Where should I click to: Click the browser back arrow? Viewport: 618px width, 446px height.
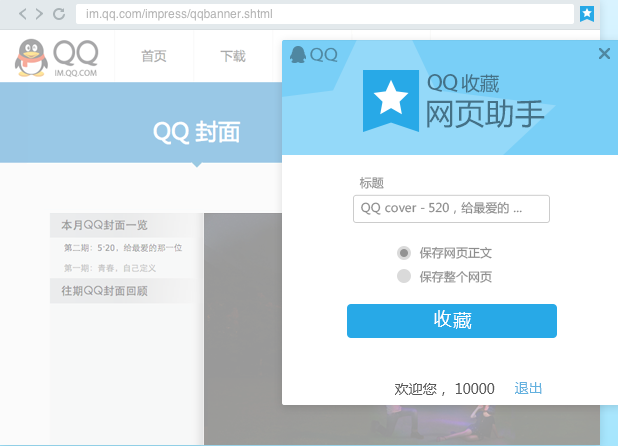tap(23, 14)
